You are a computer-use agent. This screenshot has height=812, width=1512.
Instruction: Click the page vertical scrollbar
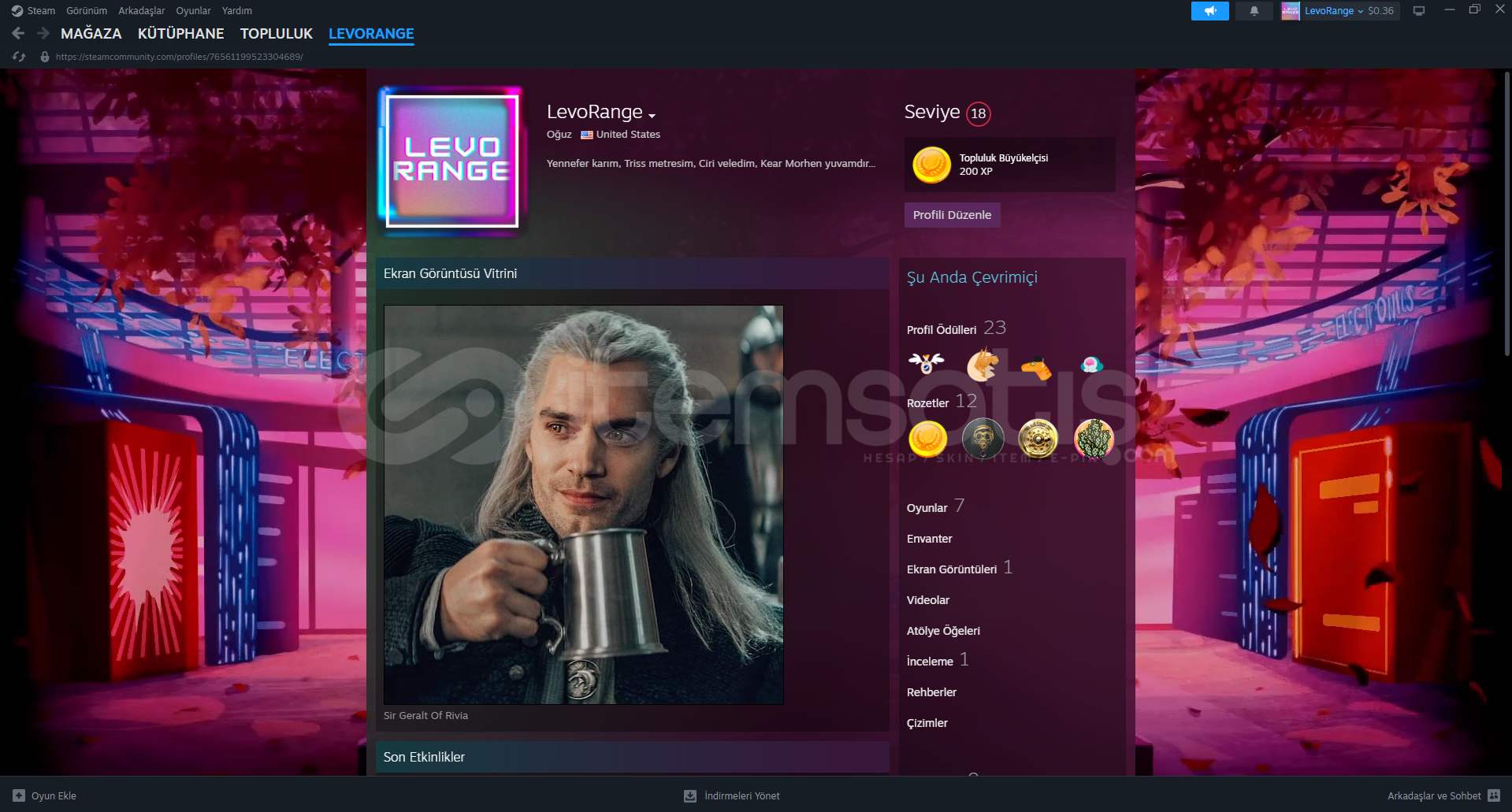tap(1506, 213)
